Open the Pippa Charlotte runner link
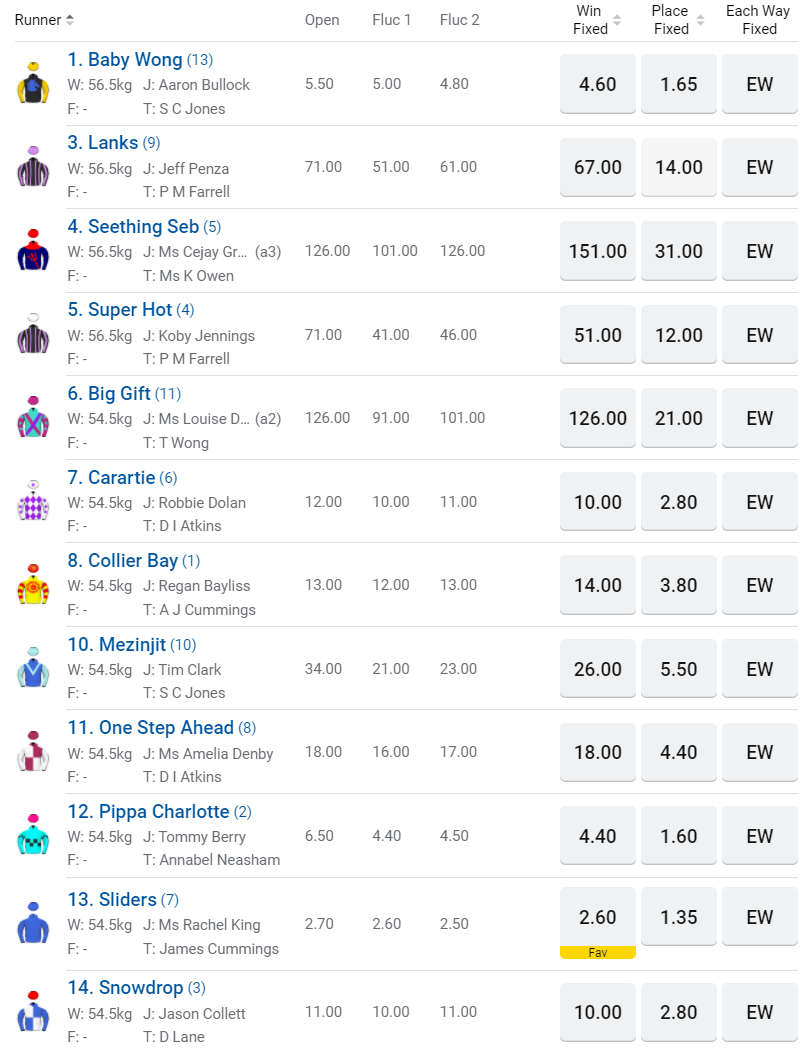This screenshot has height=1050, width=809. (x=164, y=811)
